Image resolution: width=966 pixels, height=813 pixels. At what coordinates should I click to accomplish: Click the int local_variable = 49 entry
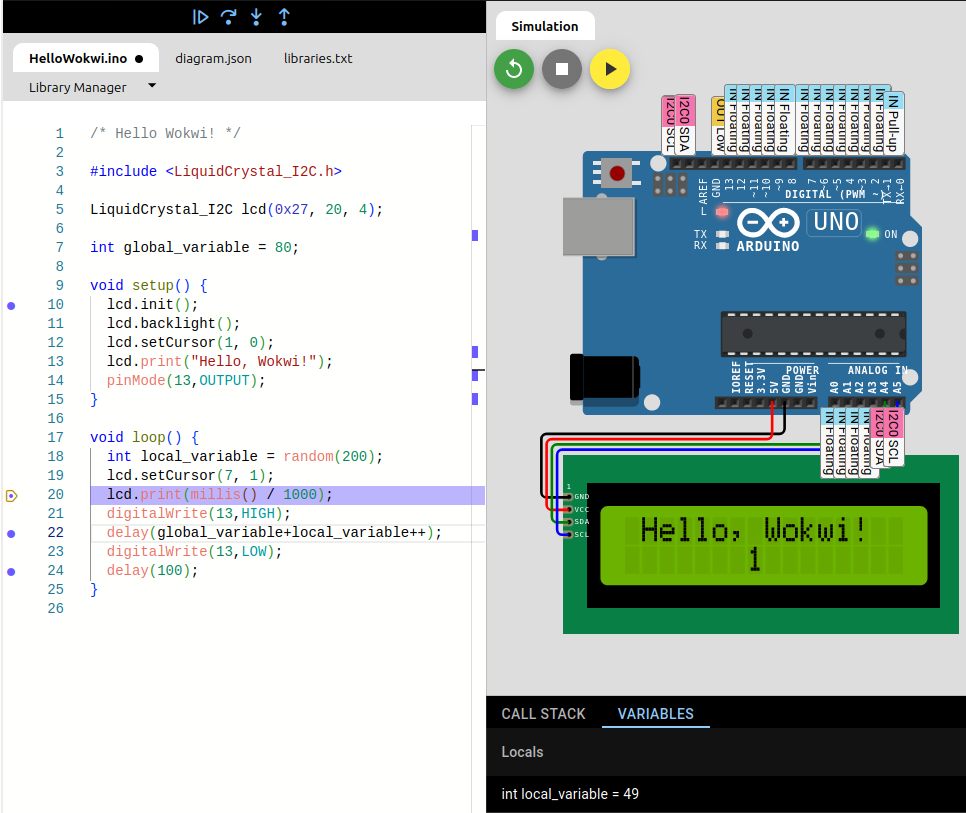point(570,794)
